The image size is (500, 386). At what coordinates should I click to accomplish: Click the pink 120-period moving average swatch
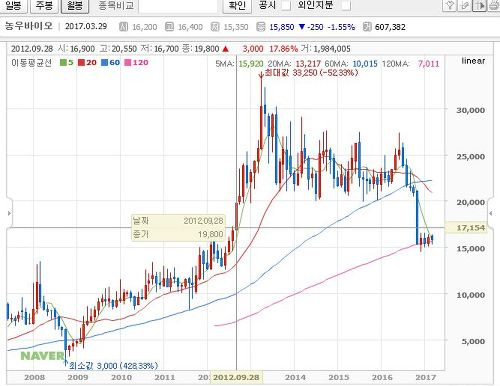click(x=128, y=62)
